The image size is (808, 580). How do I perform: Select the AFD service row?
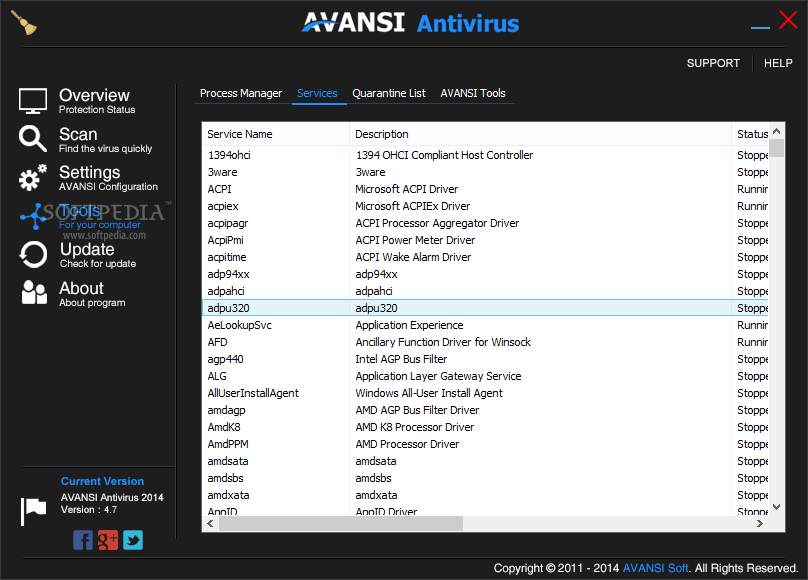point(485,342)
